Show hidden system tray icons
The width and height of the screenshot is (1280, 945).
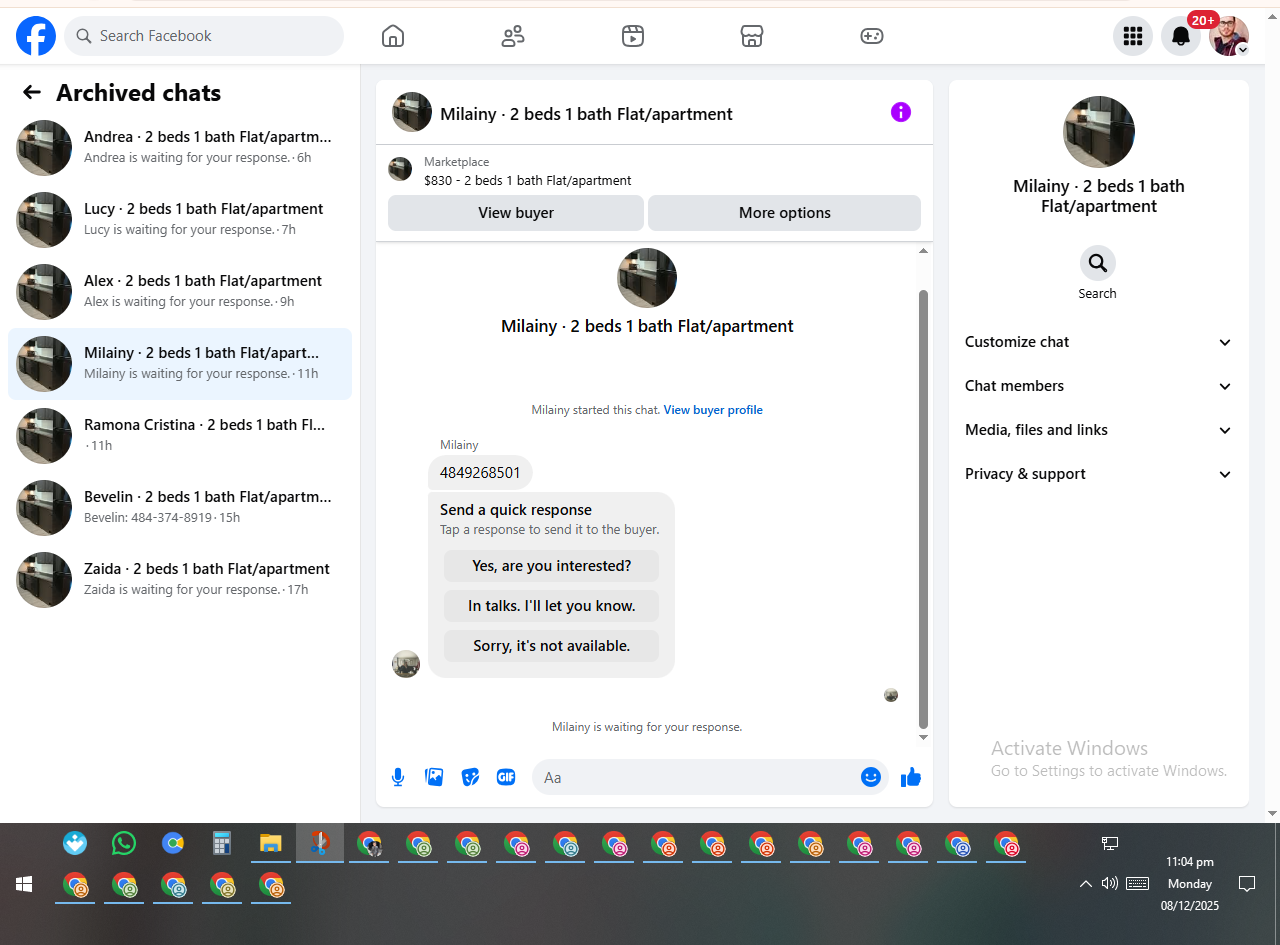[x=1085, y=884]
